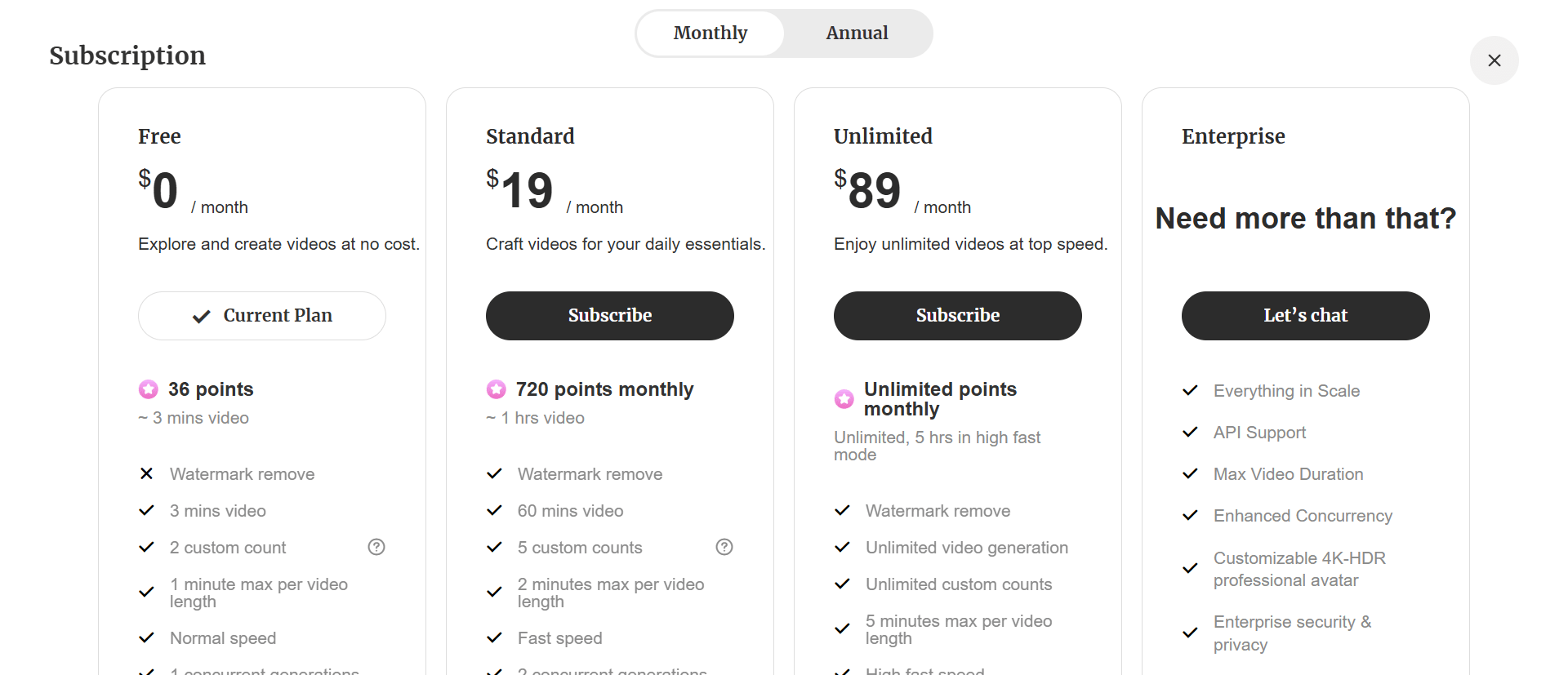Click pink star icon next to 36 points

(148, 389)
